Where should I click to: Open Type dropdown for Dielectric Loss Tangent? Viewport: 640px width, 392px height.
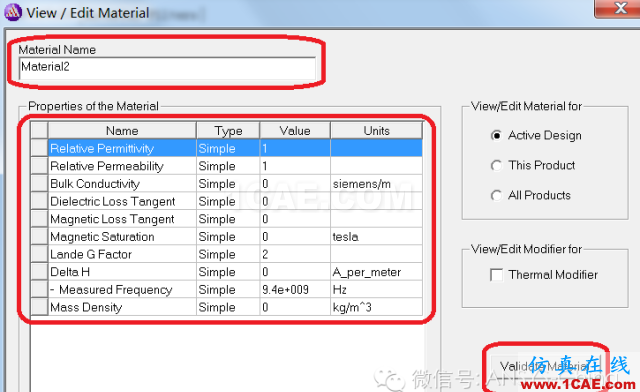coord(228,201)
